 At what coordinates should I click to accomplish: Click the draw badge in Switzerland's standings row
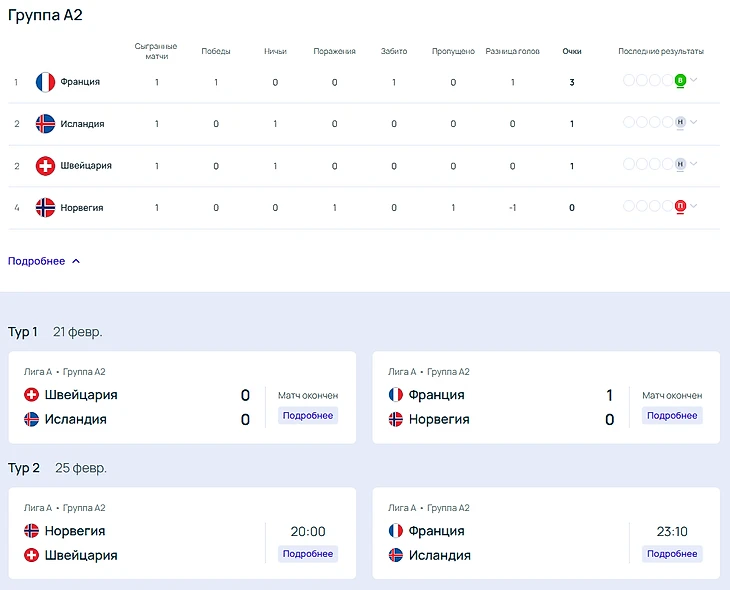(680, 164)
